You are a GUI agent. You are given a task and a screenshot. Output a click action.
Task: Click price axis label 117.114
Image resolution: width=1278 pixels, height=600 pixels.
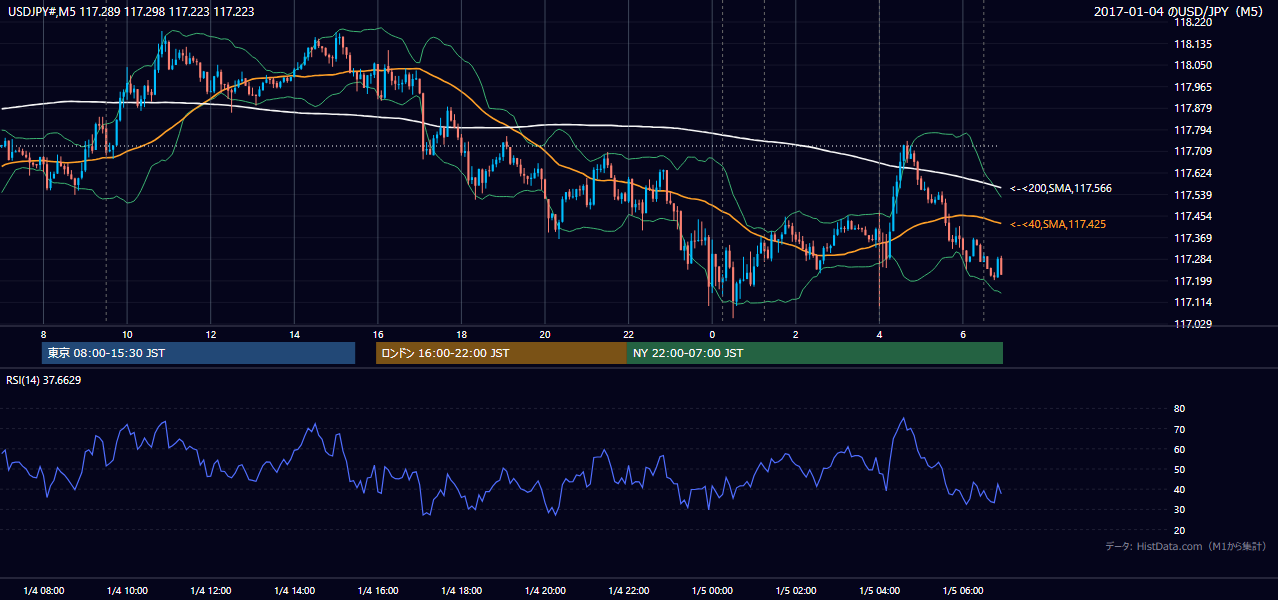pos(1193,302)
